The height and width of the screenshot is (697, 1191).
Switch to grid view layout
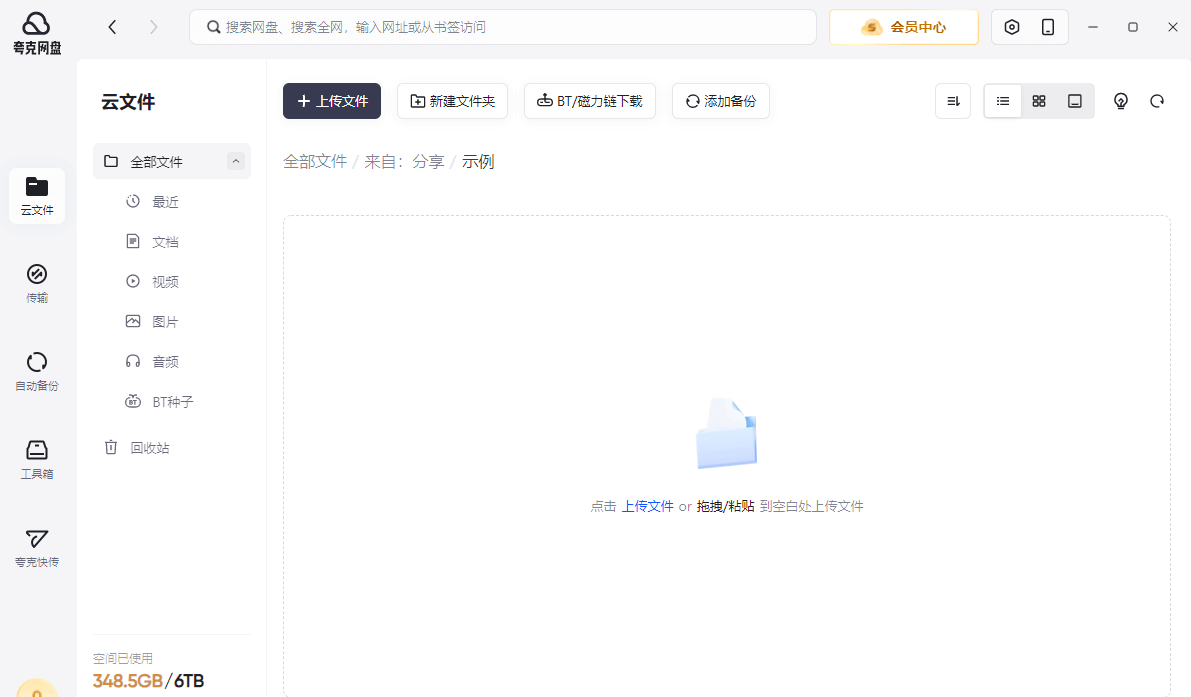pos(1038,100)
